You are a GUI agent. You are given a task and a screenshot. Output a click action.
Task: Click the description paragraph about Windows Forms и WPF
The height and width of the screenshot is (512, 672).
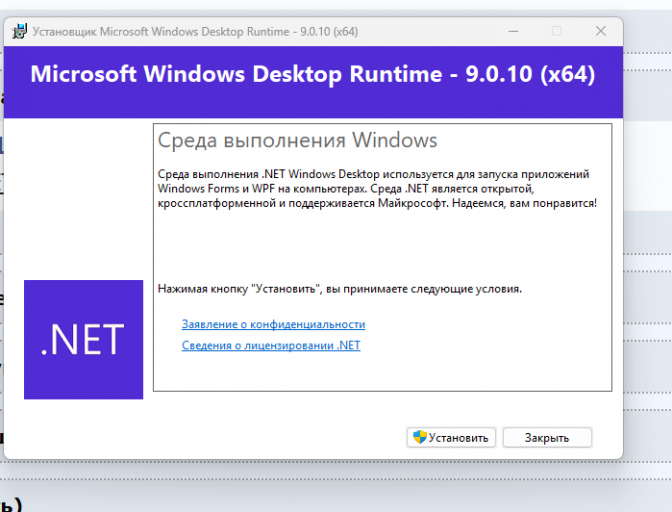coord(377,189)
